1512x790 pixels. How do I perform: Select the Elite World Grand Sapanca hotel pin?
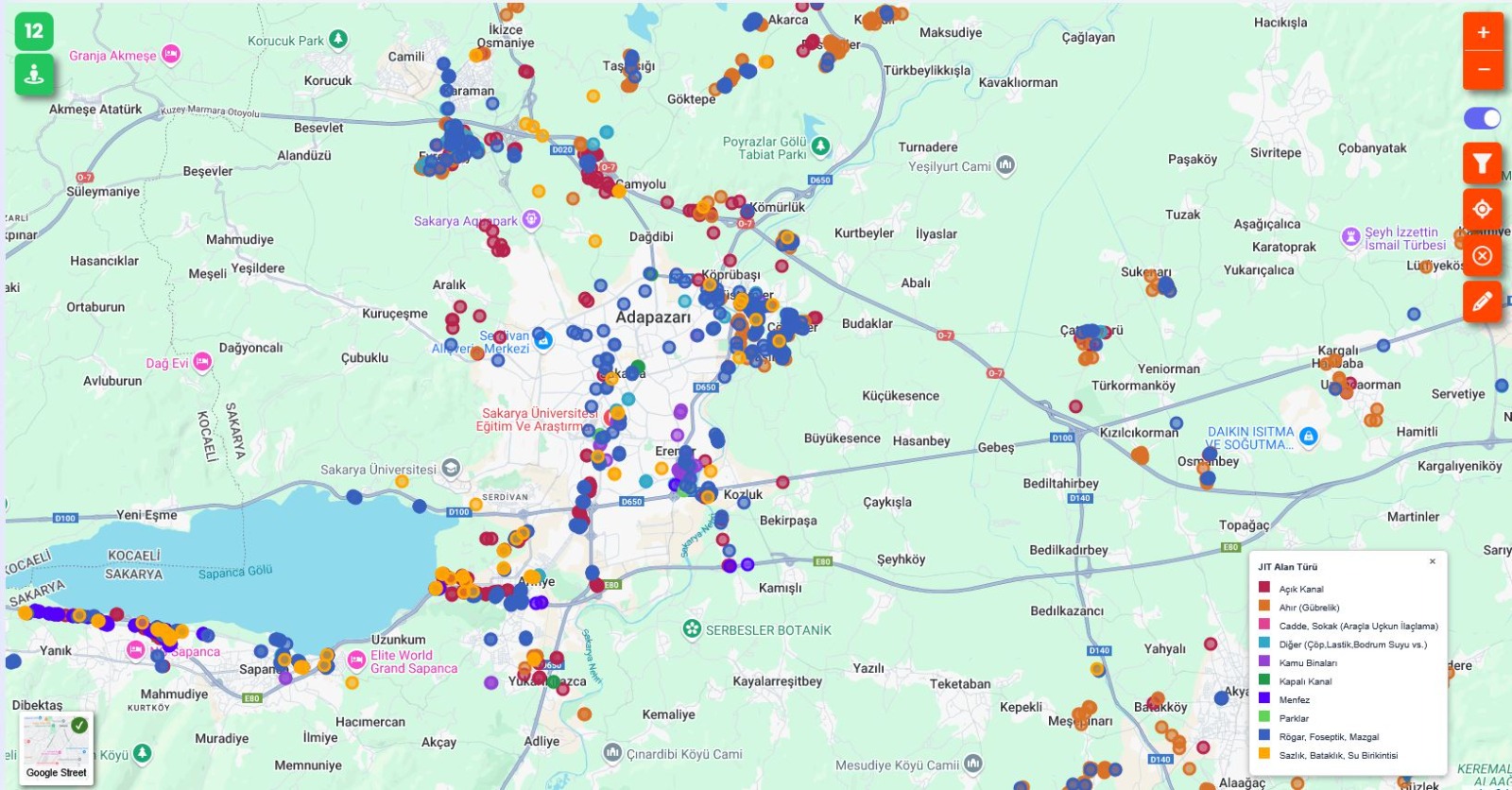356,660
